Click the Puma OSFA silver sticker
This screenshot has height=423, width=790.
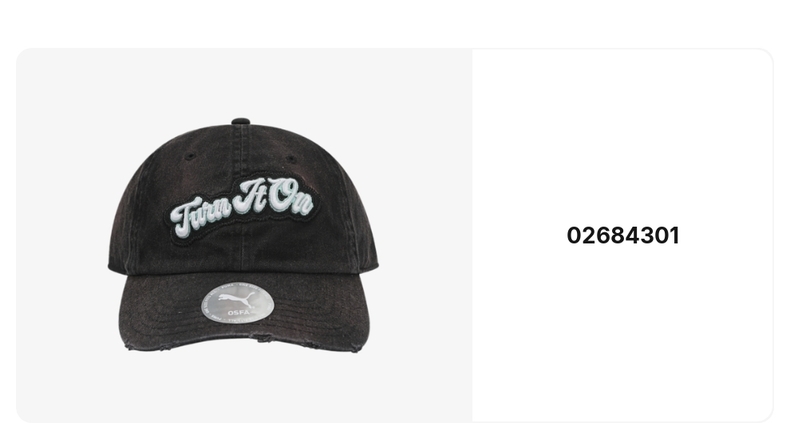(237, 302)
